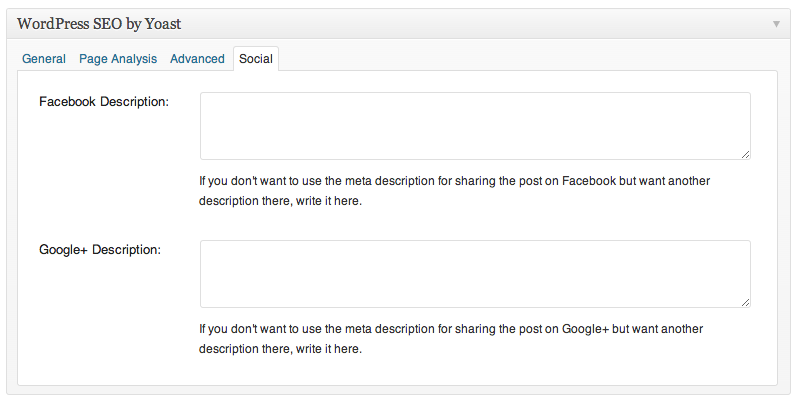
Task: Click "description there, write it here." under Facebook box
Action: (x=280, y=201)
